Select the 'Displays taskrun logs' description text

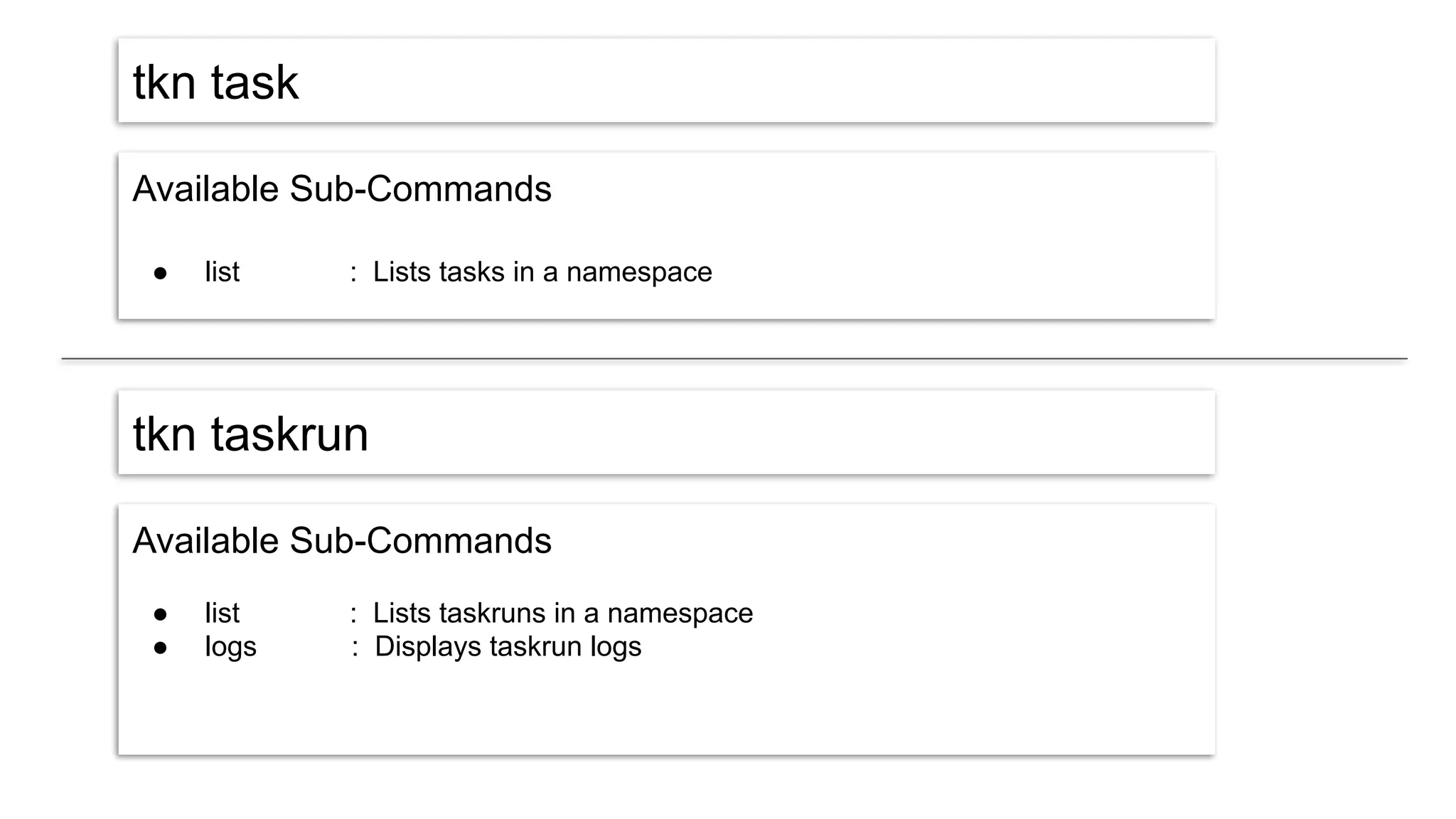pos(508,647)
